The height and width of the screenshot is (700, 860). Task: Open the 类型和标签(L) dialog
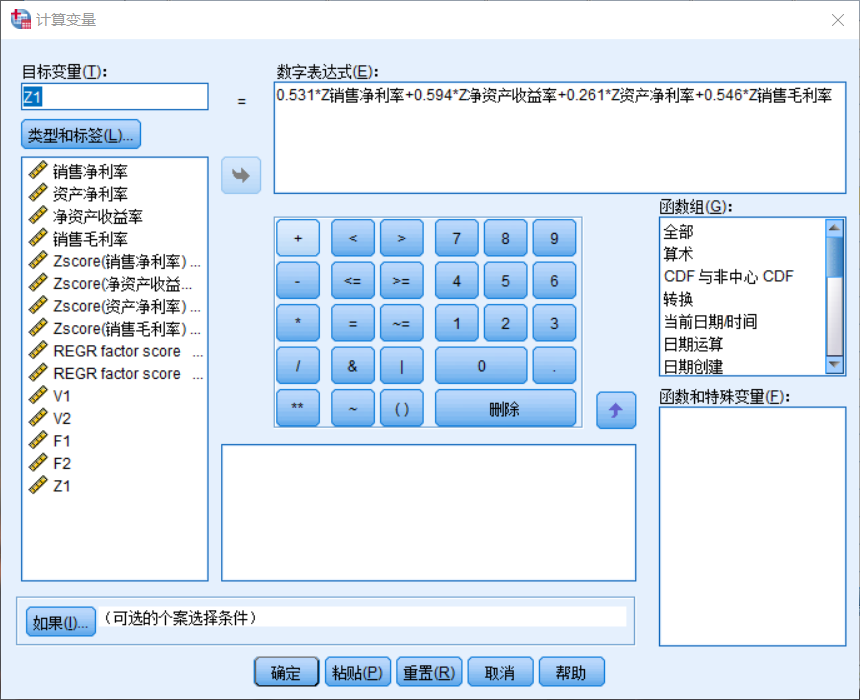80,134
